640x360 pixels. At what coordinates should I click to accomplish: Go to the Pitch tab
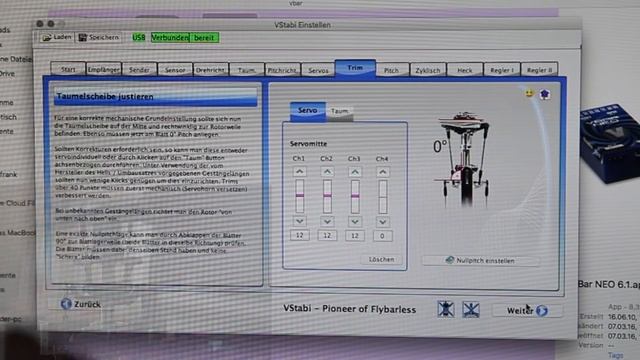click(391, 70)
